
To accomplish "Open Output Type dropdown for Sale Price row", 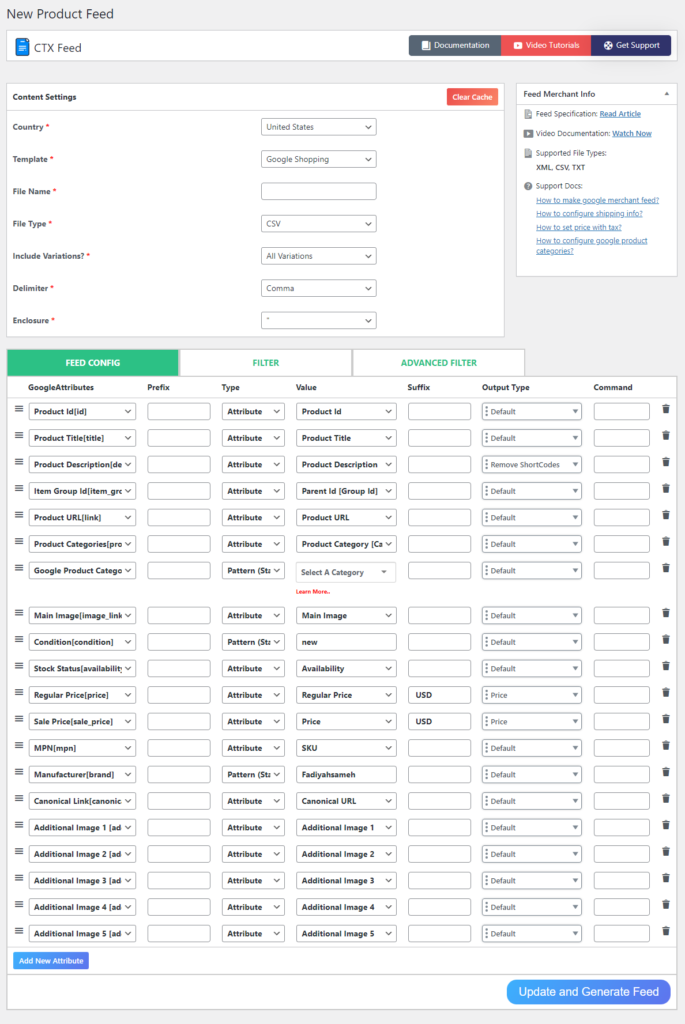I will pyautogui.click(x=532, y=722).
